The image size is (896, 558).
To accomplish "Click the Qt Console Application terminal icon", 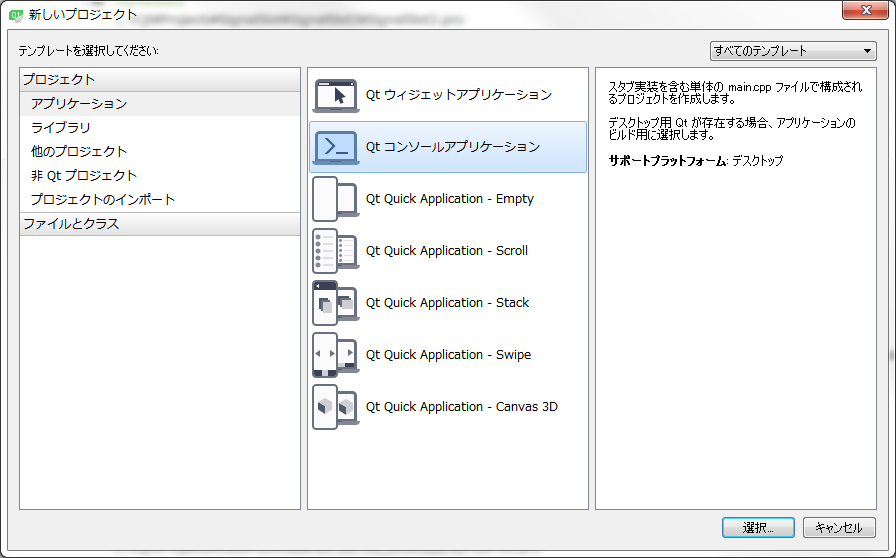I will [336, 148].
